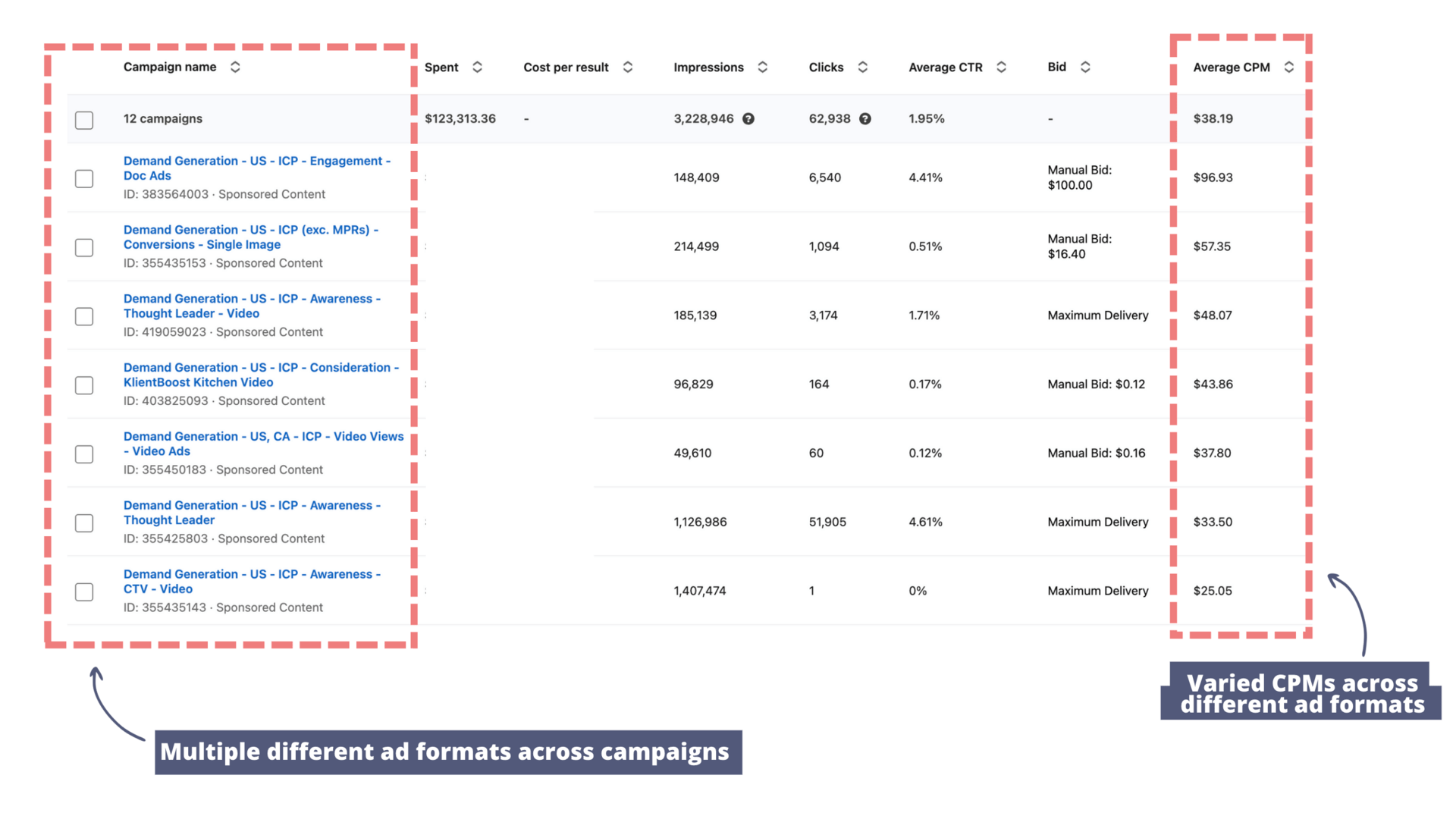Sort by Impressions using its arrow icon
The image size is (1456, 813).
[x=763, y=67]
